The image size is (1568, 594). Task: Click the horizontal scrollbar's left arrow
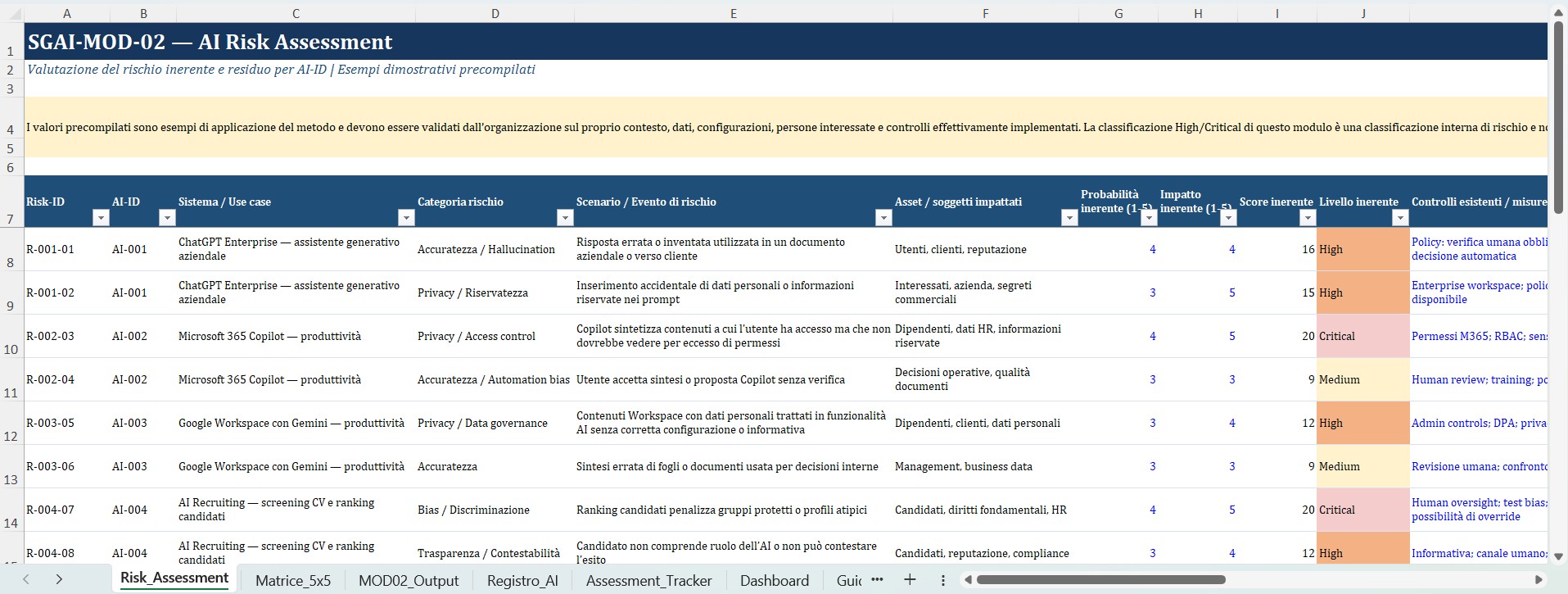(968, 580)
